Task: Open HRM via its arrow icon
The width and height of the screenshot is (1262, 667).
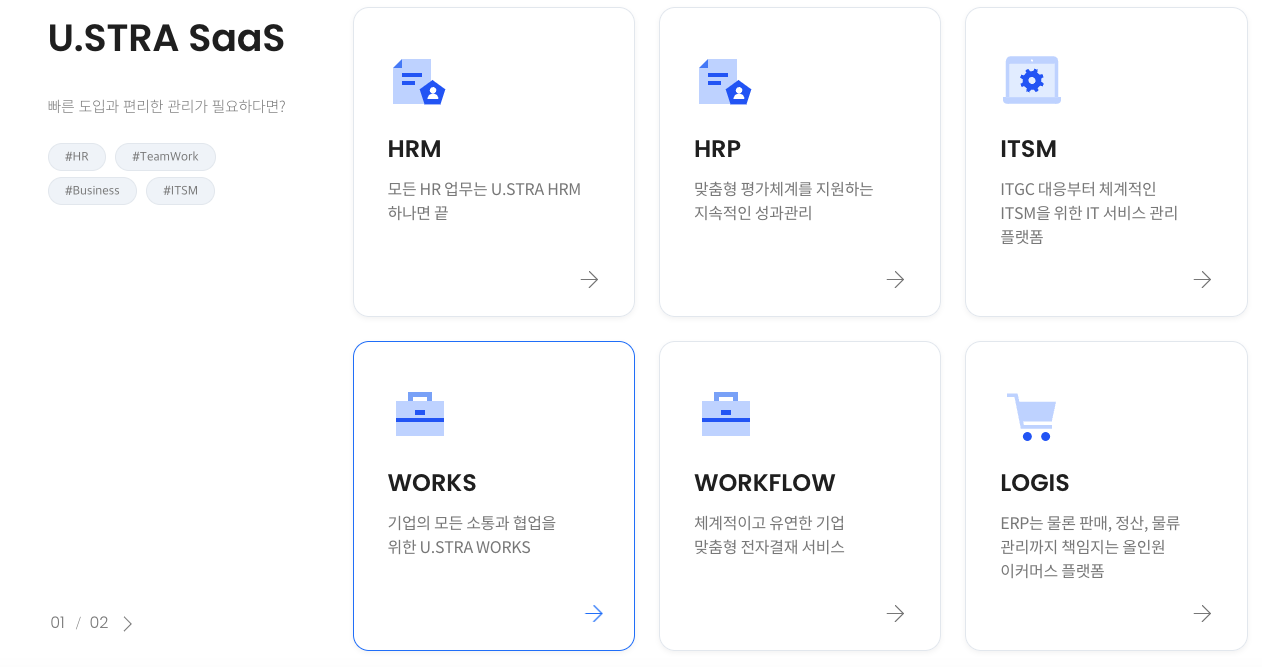Action: click(590, 280)
